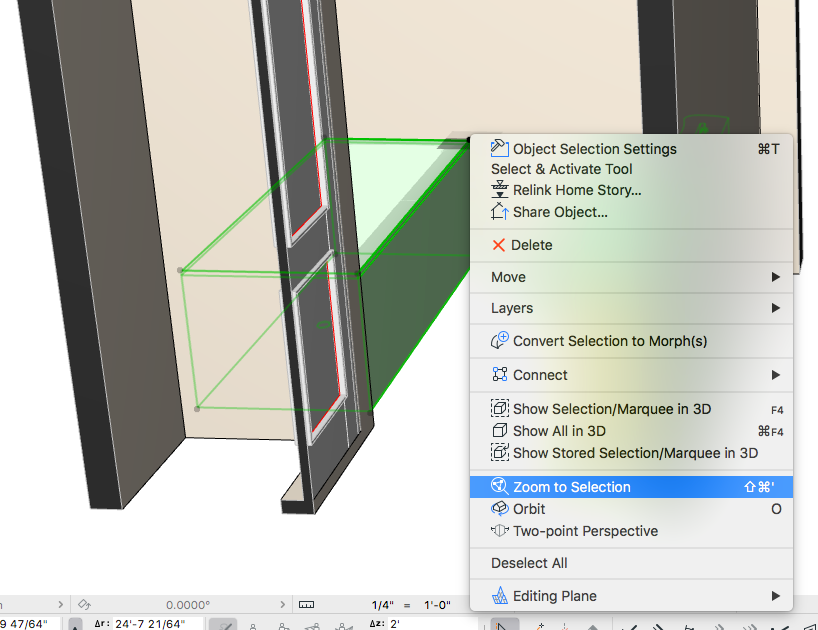Expand the Move submenu arrow
The height and width of the screenshot is (630, 818).
click(x=776, y=277)
